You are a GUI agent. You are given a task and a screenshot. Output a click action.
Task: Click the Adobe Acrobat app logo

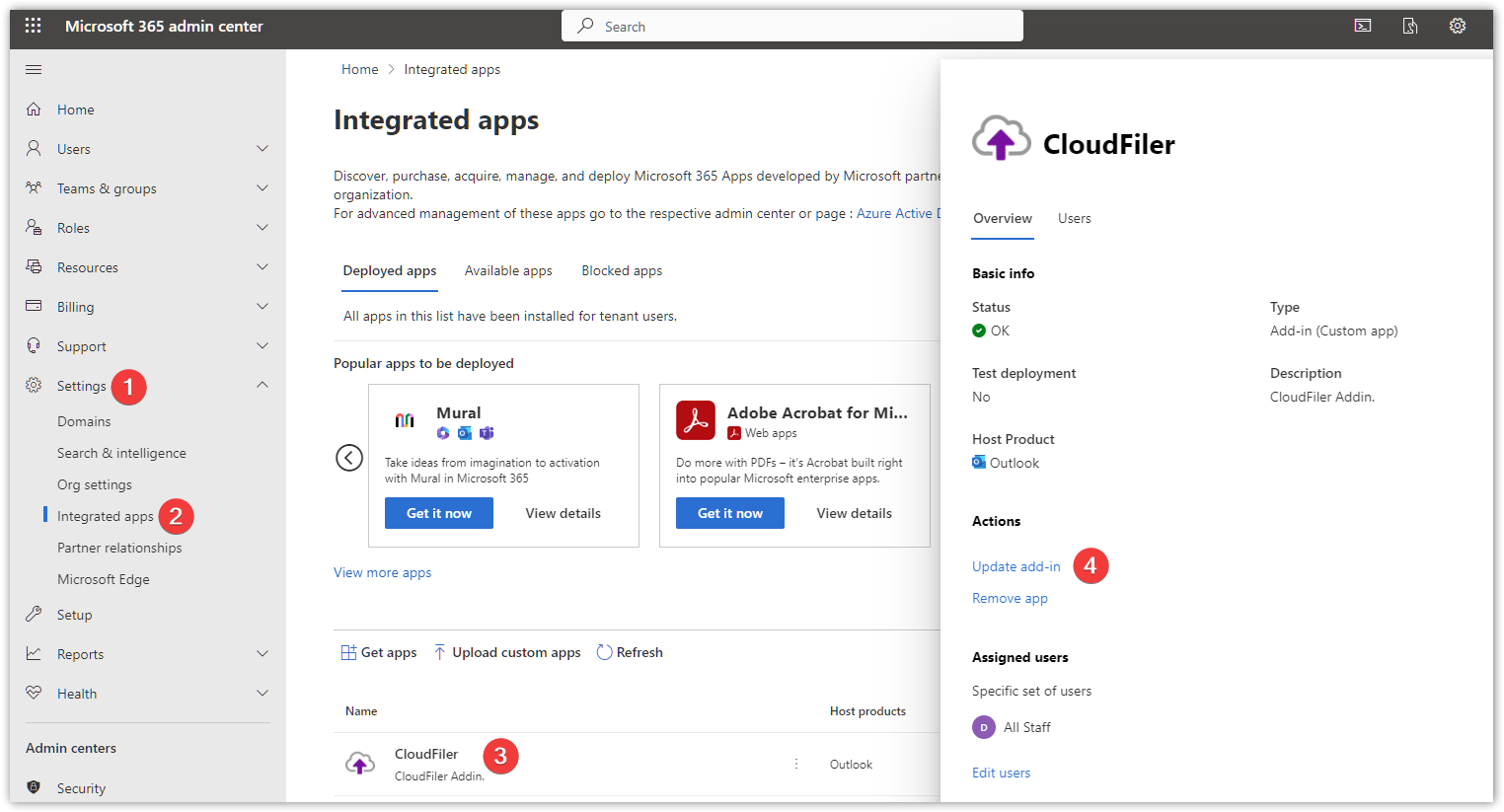coord(696,420)
